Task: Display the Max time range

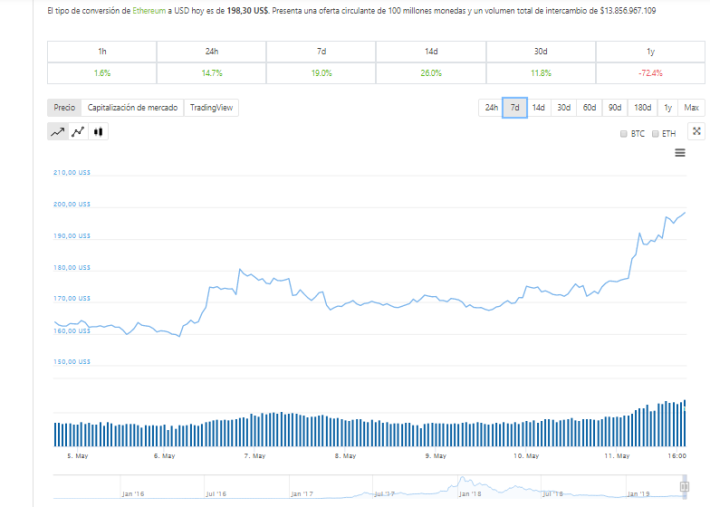Action: pyautogui.click(x=691, y=107)
